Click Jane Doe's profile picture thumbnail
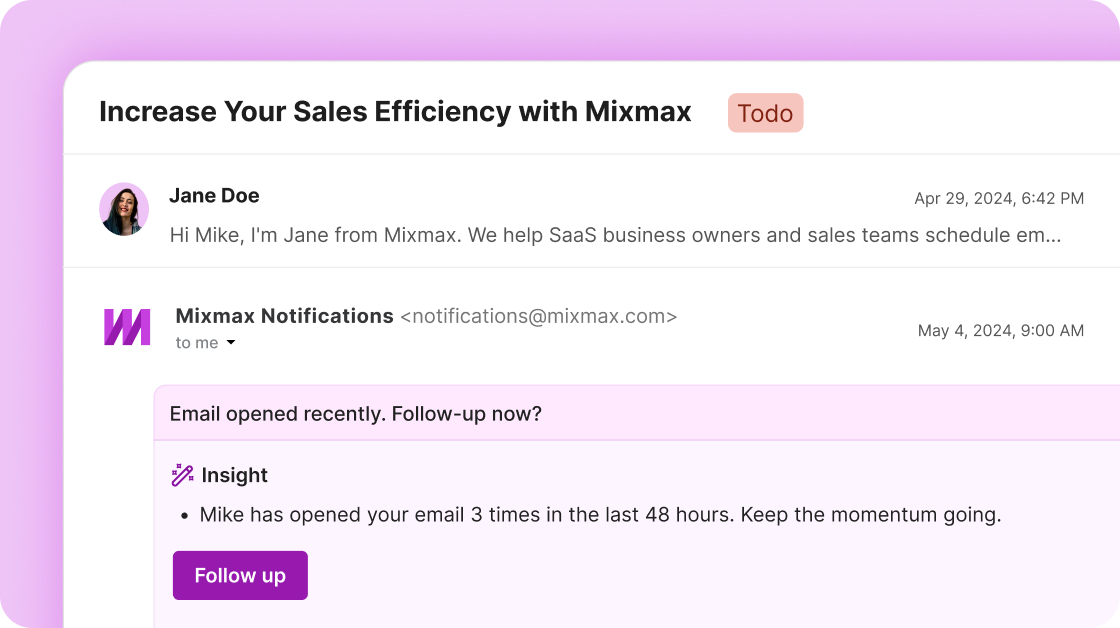Screen dimensions: 1120x628 pyautogui.click(x=124, y=208)
